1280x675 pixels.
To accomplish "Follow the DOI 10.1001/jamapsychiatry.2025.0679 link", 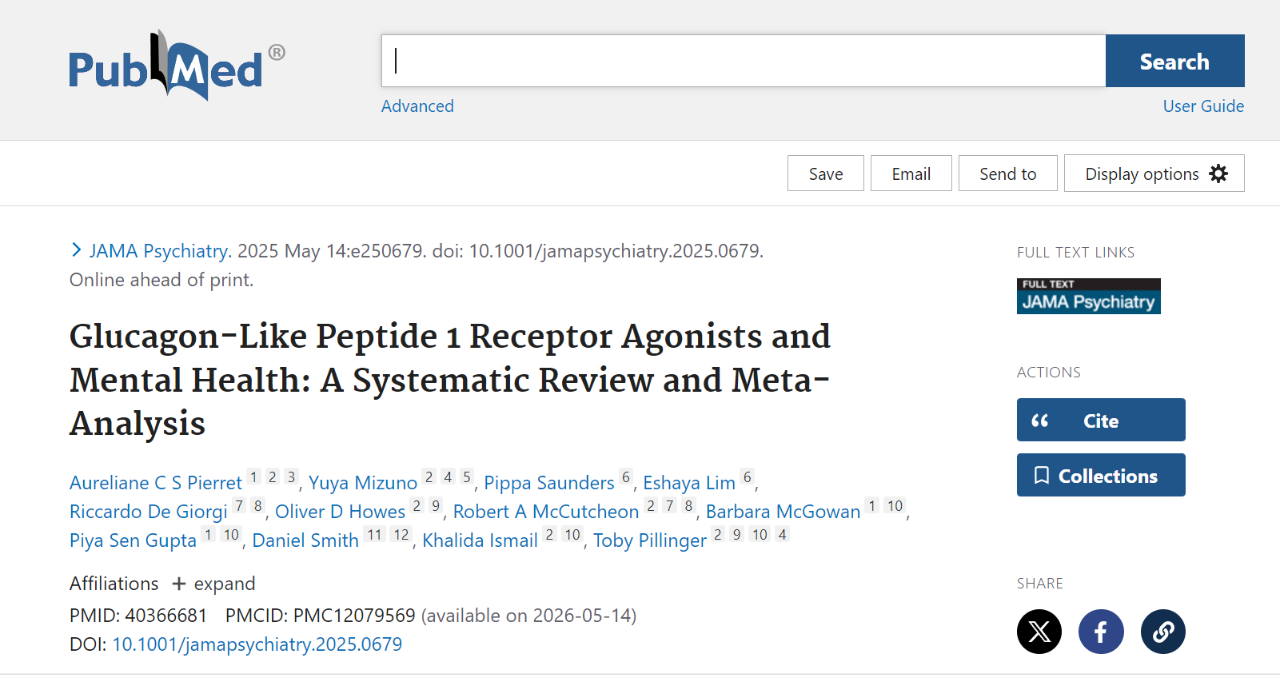I will tap(257, 644).
